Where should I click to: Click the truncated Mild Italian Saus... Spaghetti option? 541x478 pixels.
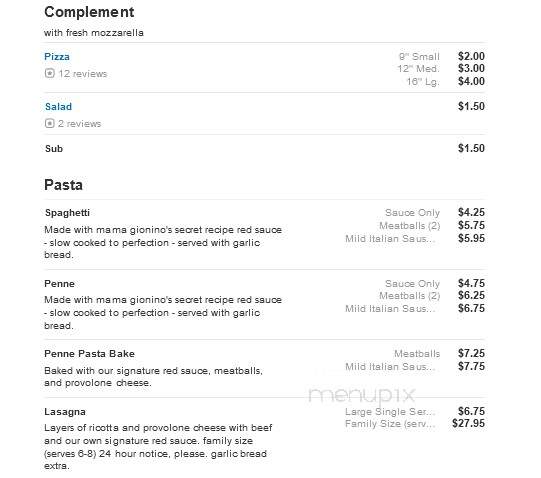click(390, 238)
